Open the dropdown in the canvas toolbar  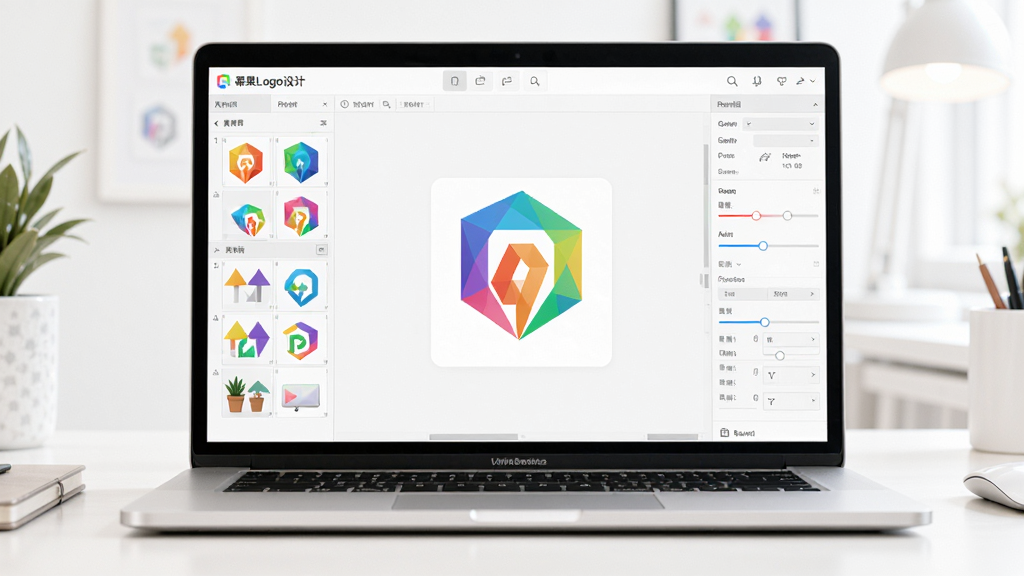tap(416, 104)
